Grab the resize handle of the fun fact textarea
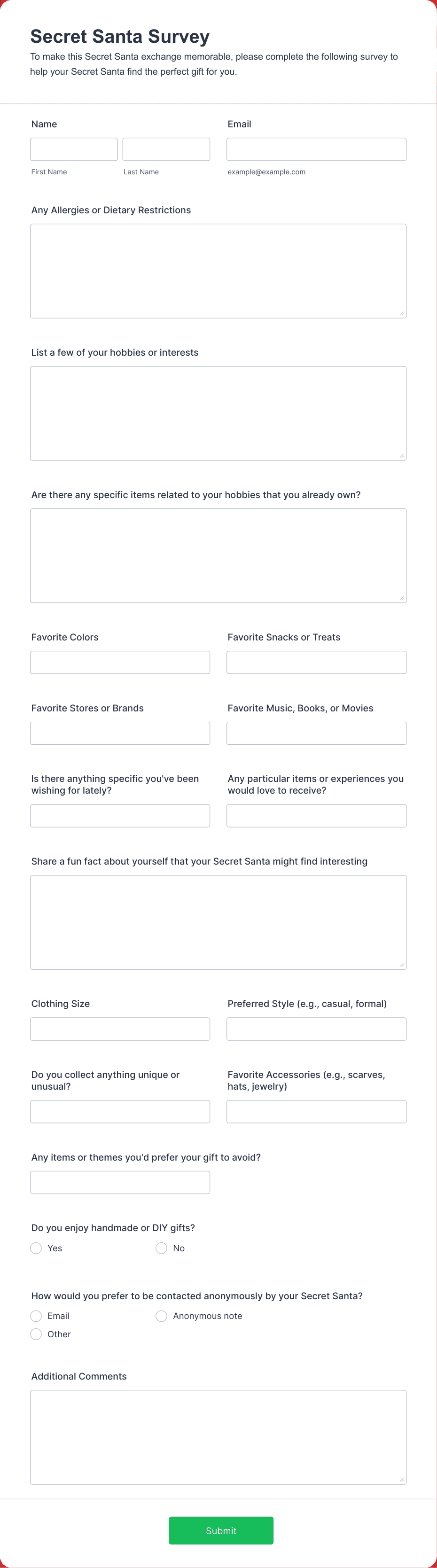 402,965
